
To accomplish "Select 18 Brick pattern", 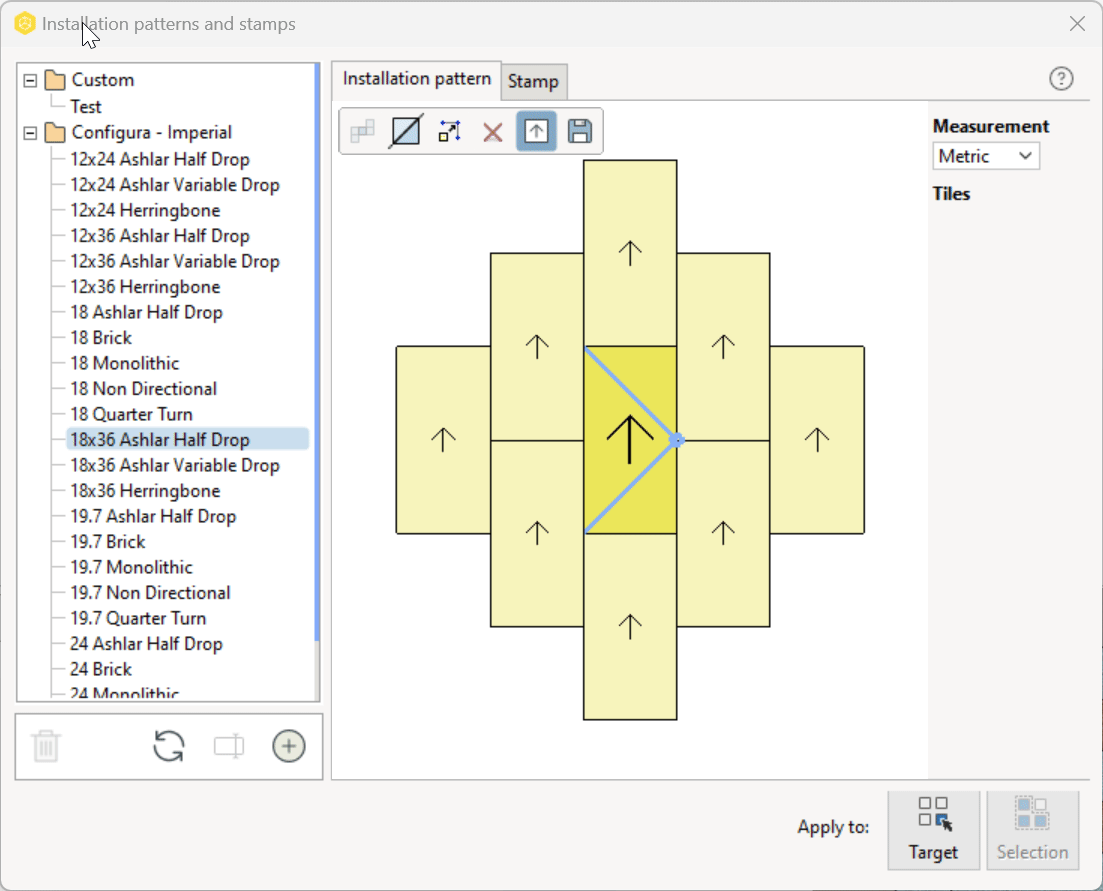I will (101, 338).
